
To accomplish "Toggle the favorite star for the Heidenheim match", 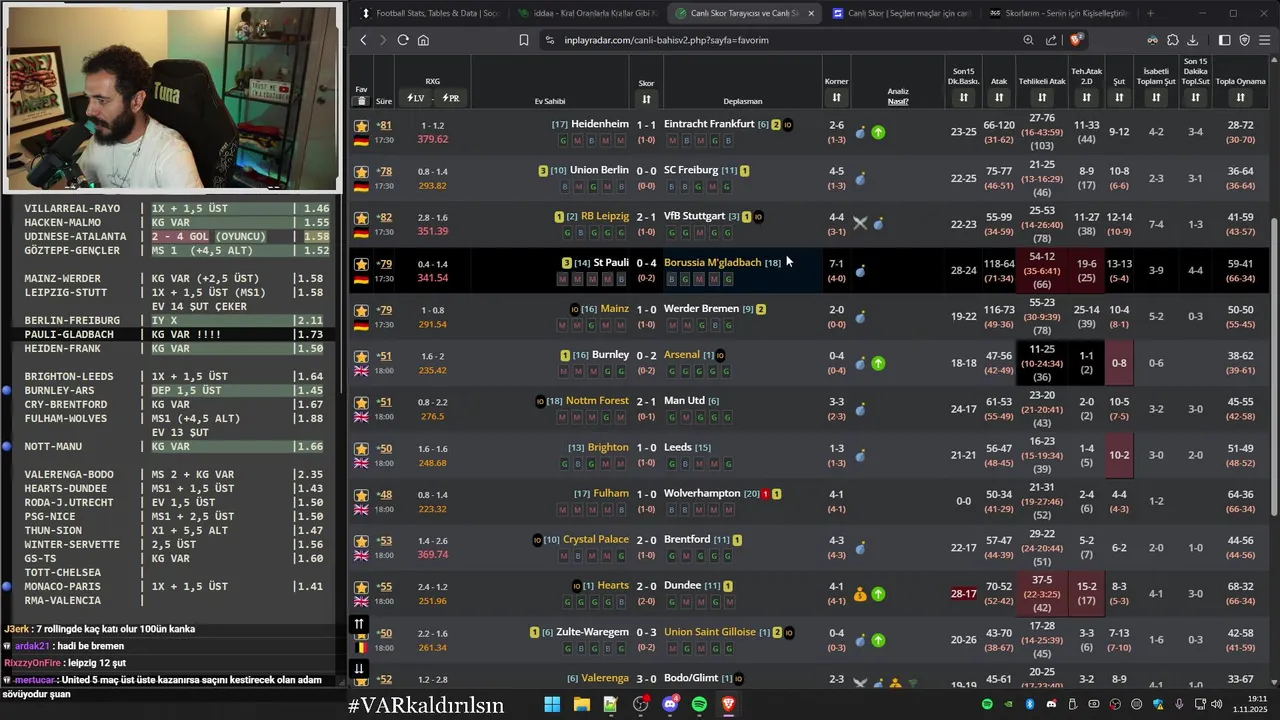I will coord(361,126).
